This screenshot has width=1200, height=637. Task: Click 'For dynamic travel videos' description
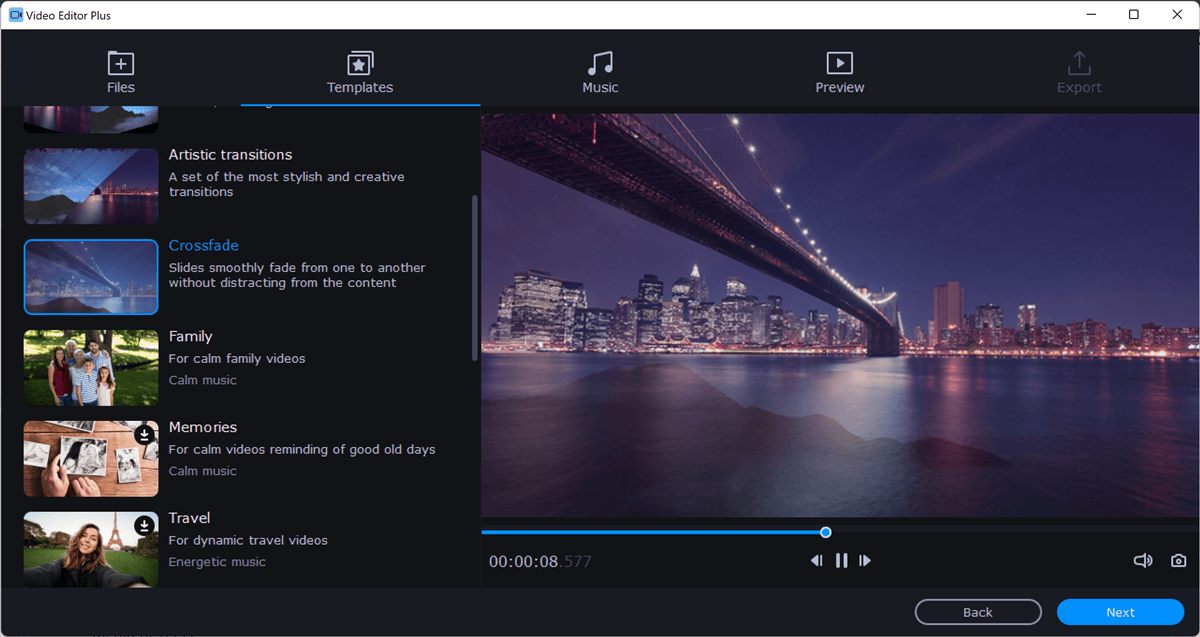[248, 540]
